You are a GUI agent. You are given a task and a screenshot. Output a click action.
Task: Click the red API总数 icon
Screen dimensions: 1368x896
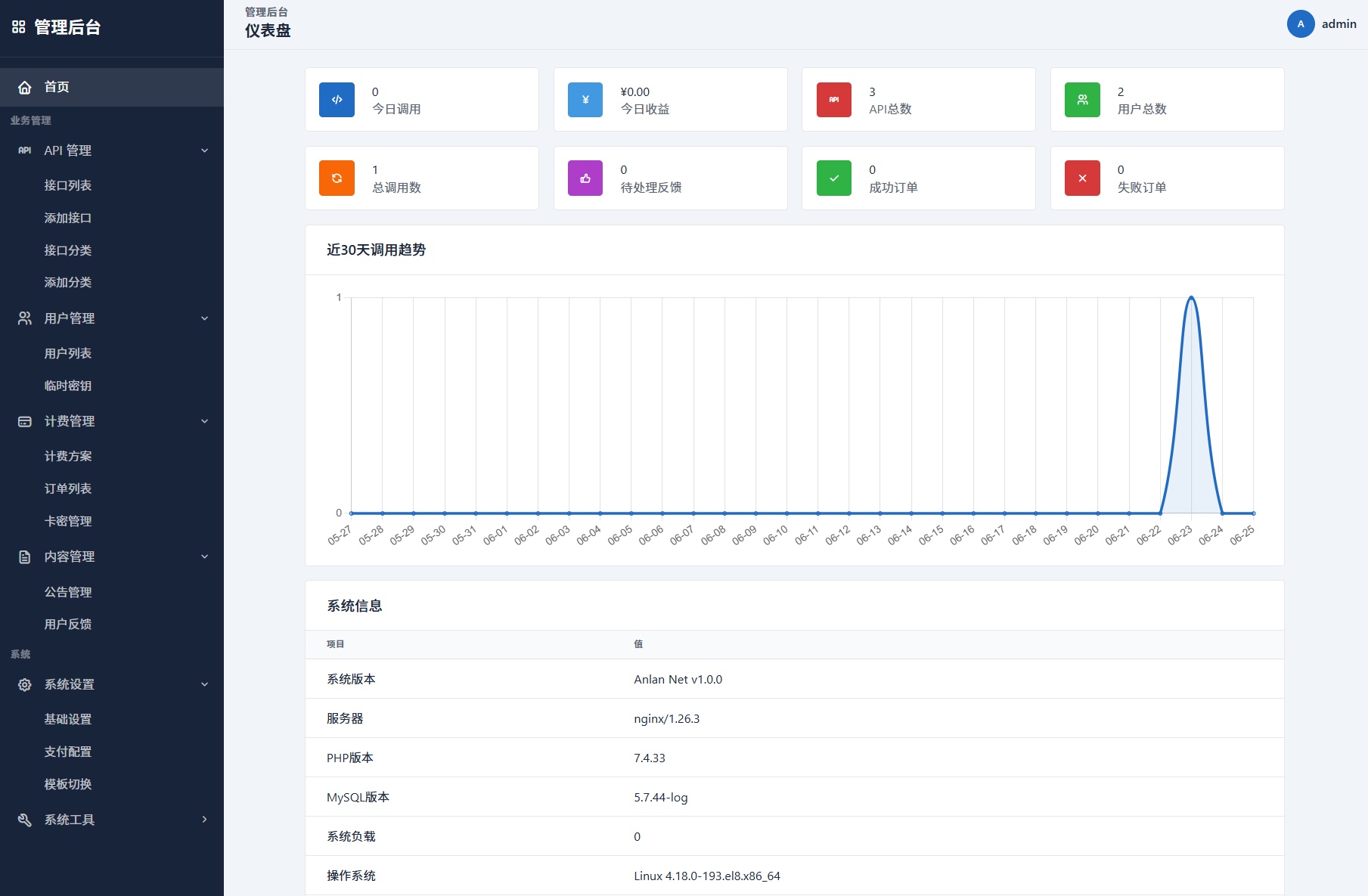[x=834, y=100]
